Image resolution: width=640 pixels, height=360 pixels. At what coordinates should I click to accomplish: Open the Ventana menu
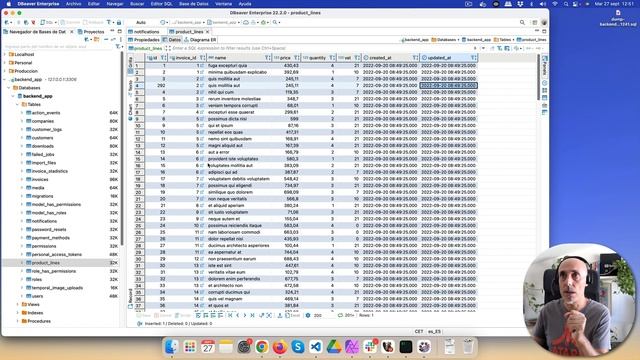coord(223,4)
